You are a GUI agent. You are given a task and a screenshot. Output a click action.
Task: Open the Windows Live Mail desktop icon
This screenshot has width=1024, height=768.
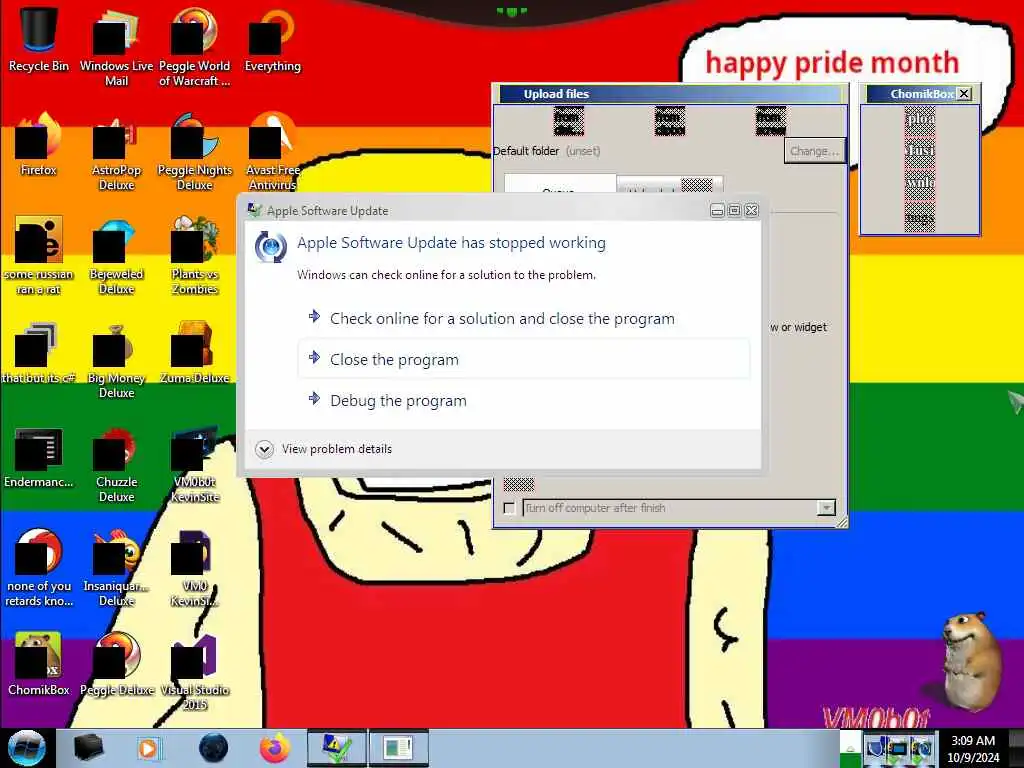point(116,46)
